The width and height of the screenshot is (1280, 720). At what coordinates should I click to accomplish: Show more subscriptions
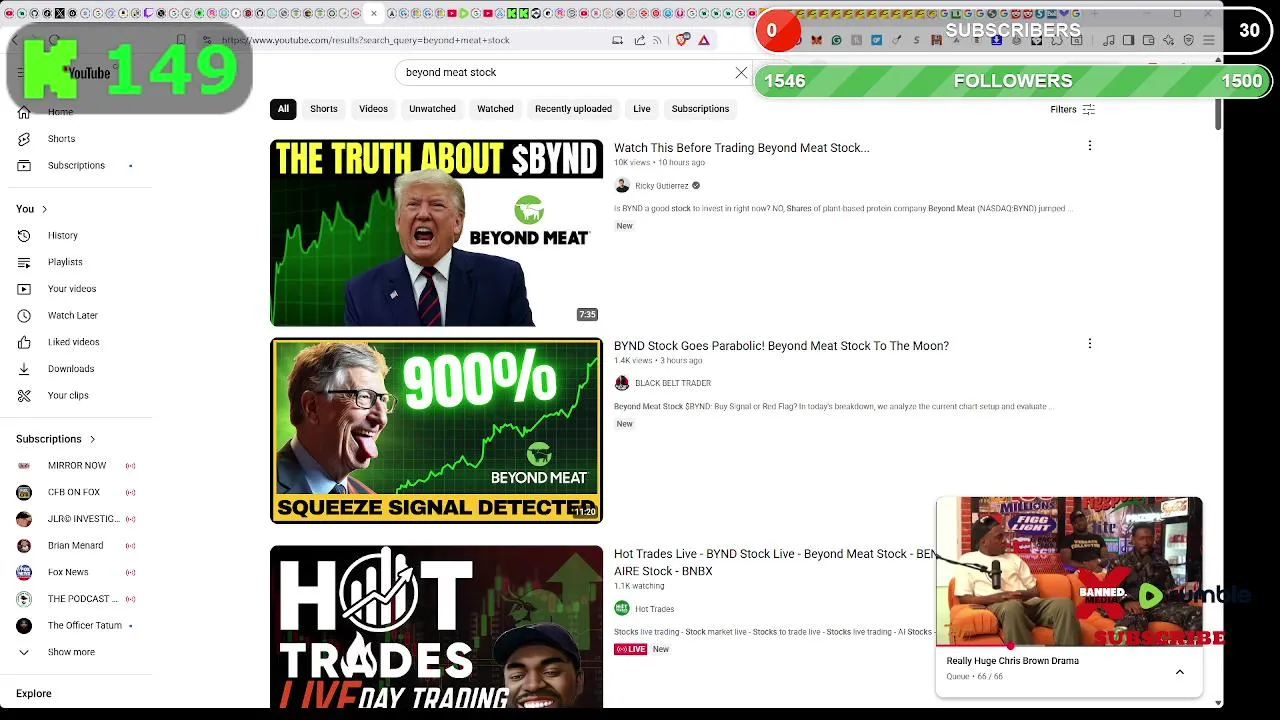[x=71, y=652]
